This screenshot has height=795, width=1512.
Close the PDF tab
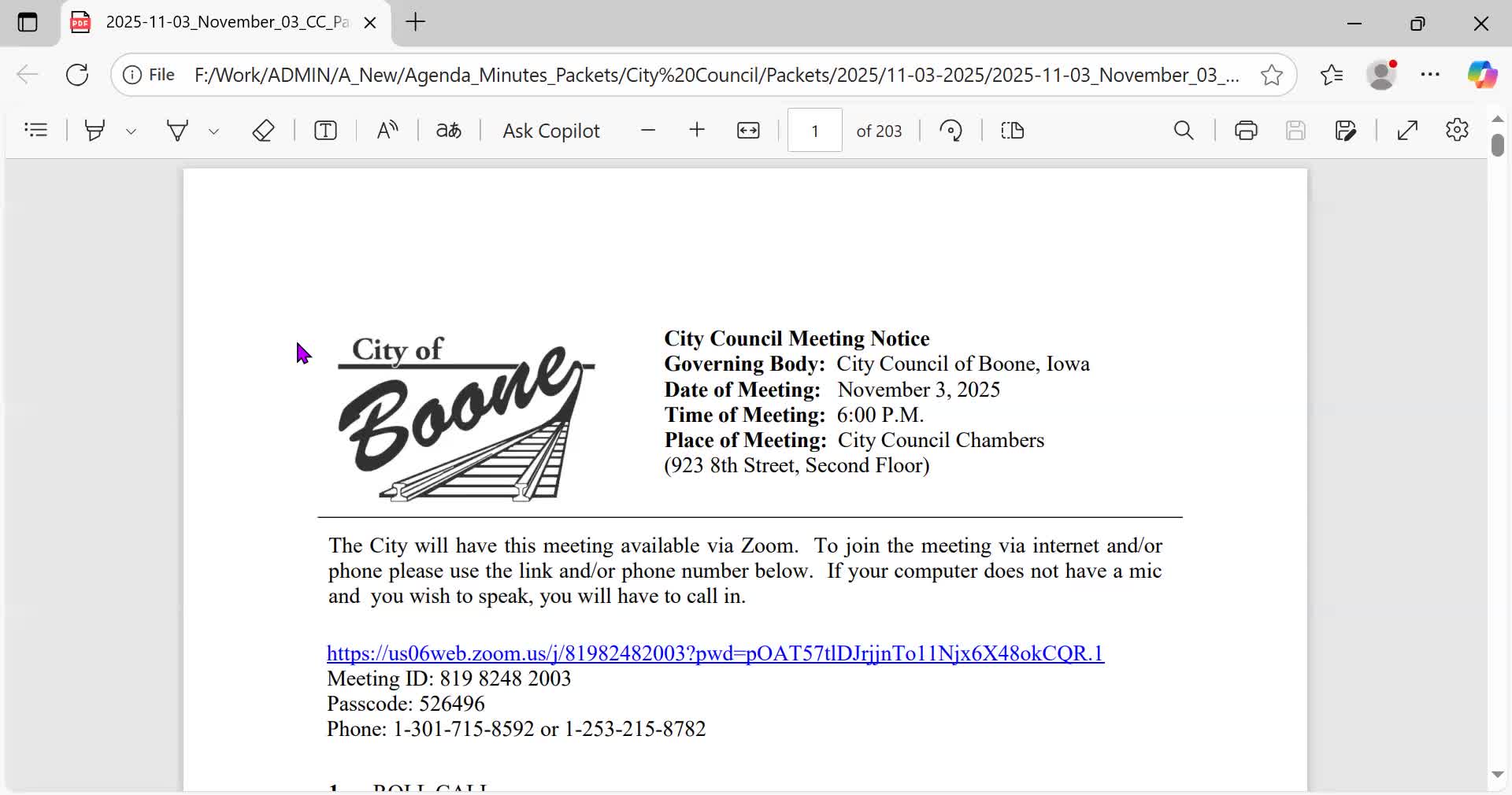[370, 23]
